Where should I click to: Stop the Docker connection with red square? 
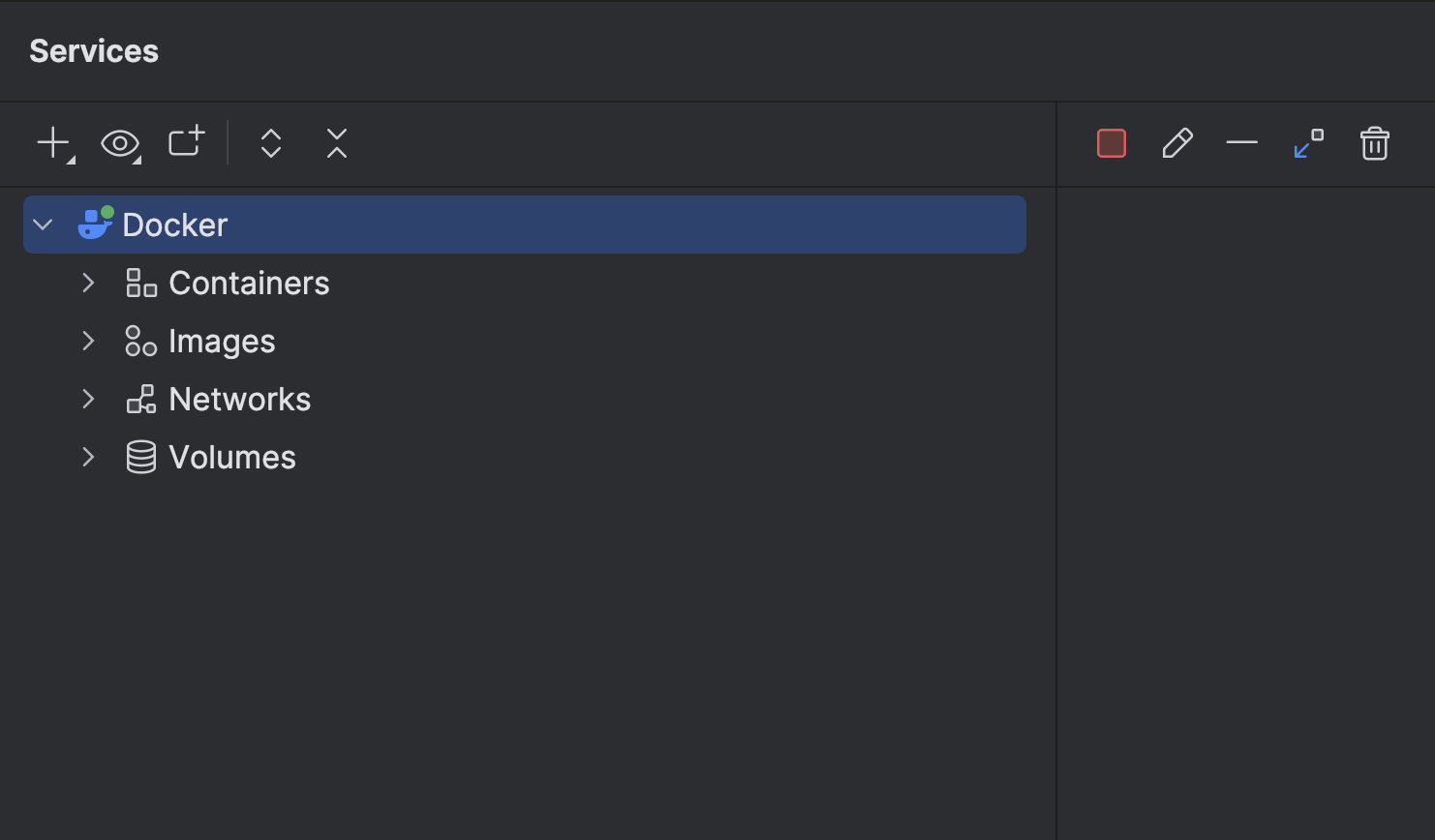[x=1112, y=143]
